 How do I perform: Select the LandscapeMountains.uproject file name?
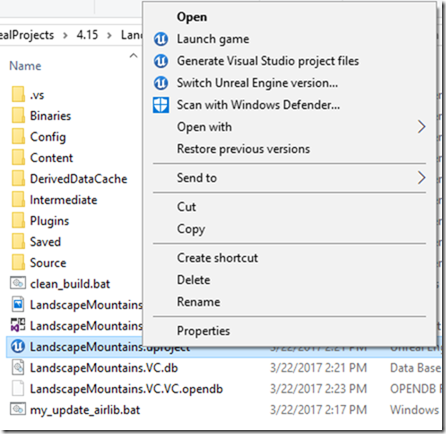(x=110, y=347)
